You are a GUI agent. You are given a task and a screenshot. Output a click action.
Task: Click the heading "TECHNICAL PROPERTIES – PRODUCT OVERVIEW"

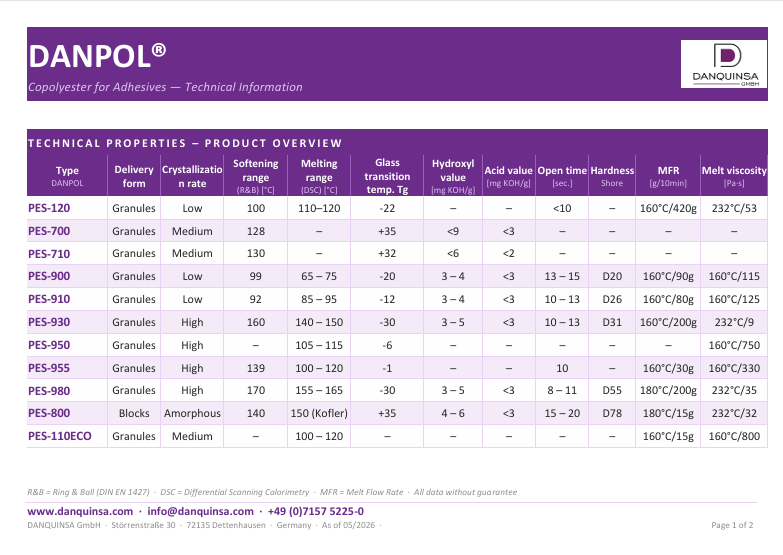(x=185, y=143)
